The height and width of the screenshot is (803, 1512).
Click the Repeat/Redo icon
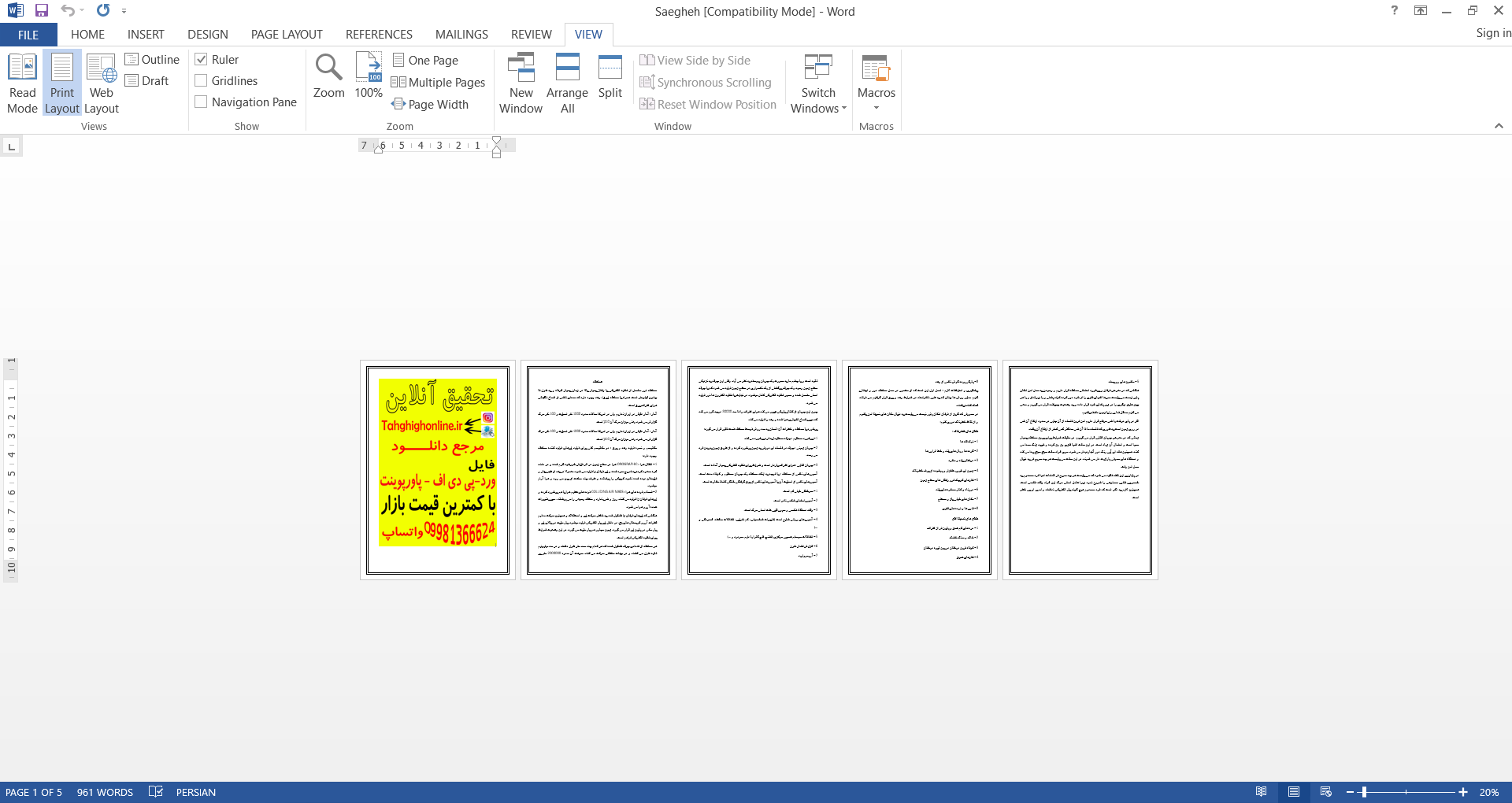[x=103, y=10]
